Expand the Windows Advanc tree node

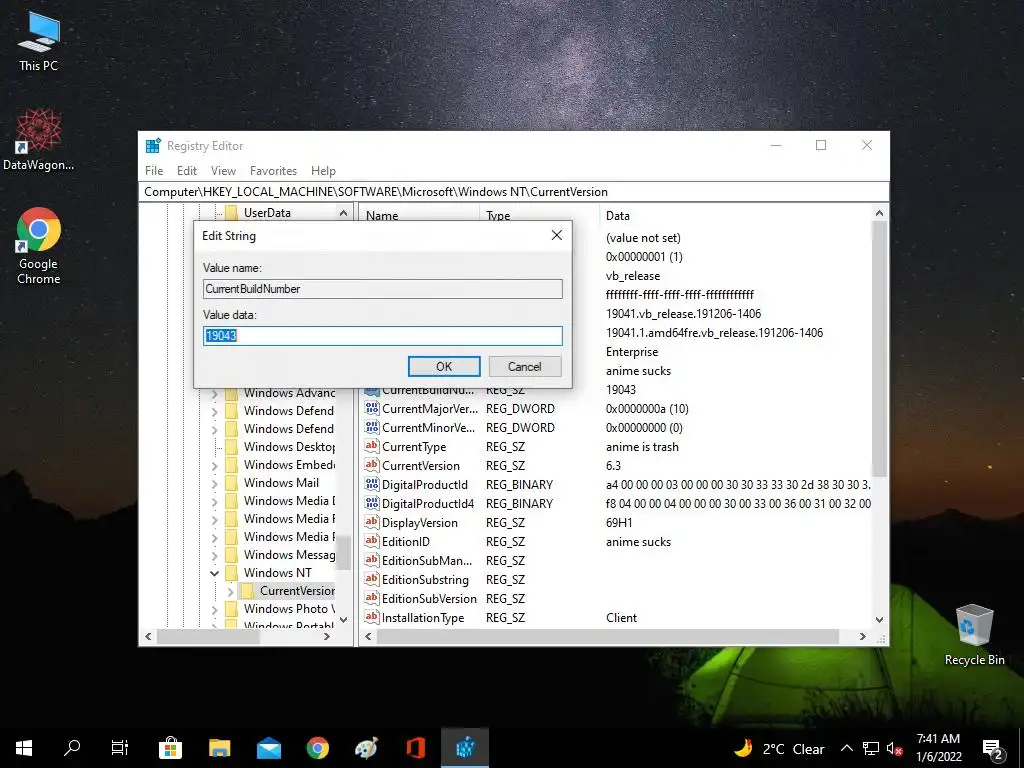[x=214, y=394]
